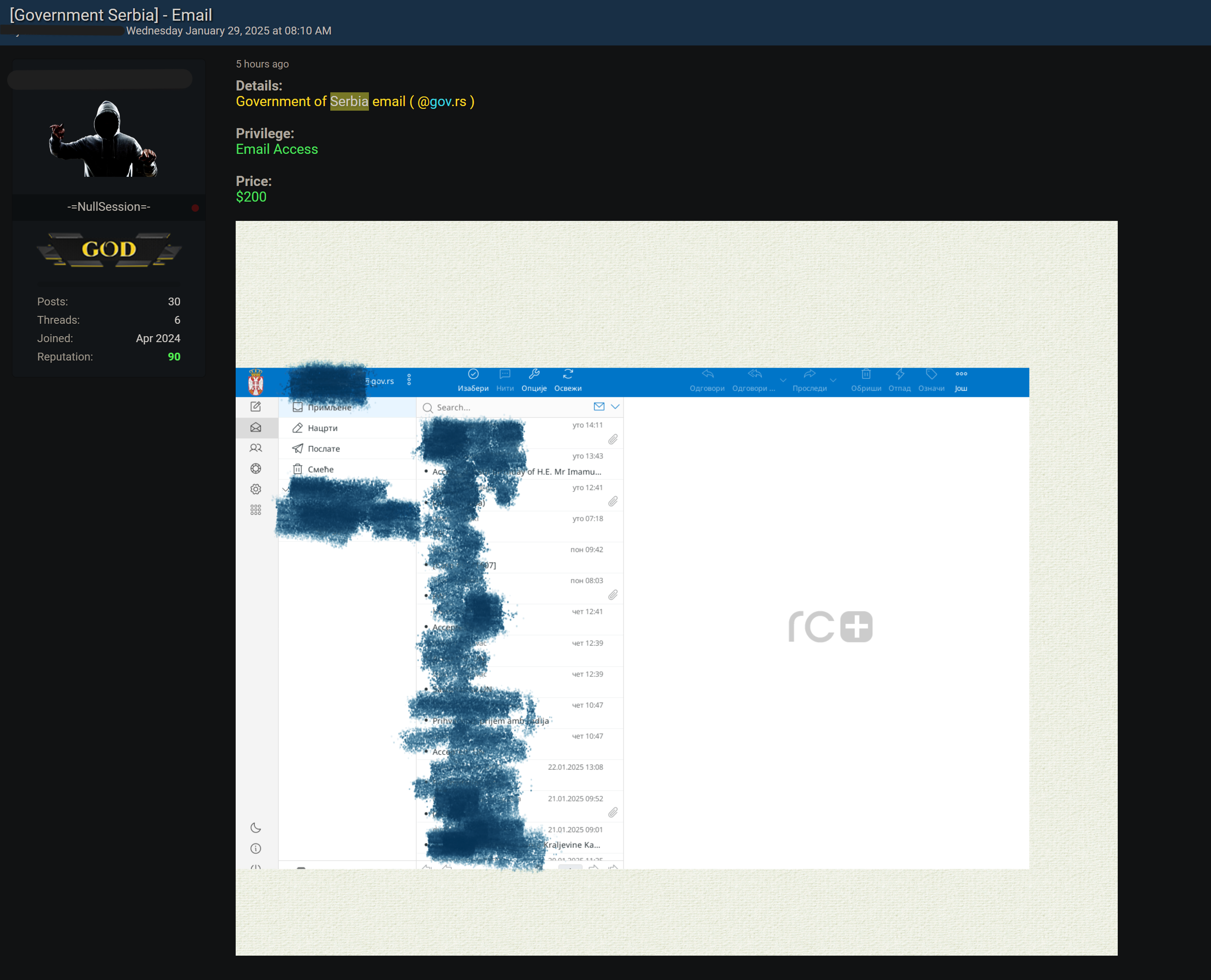Open the Смеће trash folder

pyautogui.click(x=347, y=469)
